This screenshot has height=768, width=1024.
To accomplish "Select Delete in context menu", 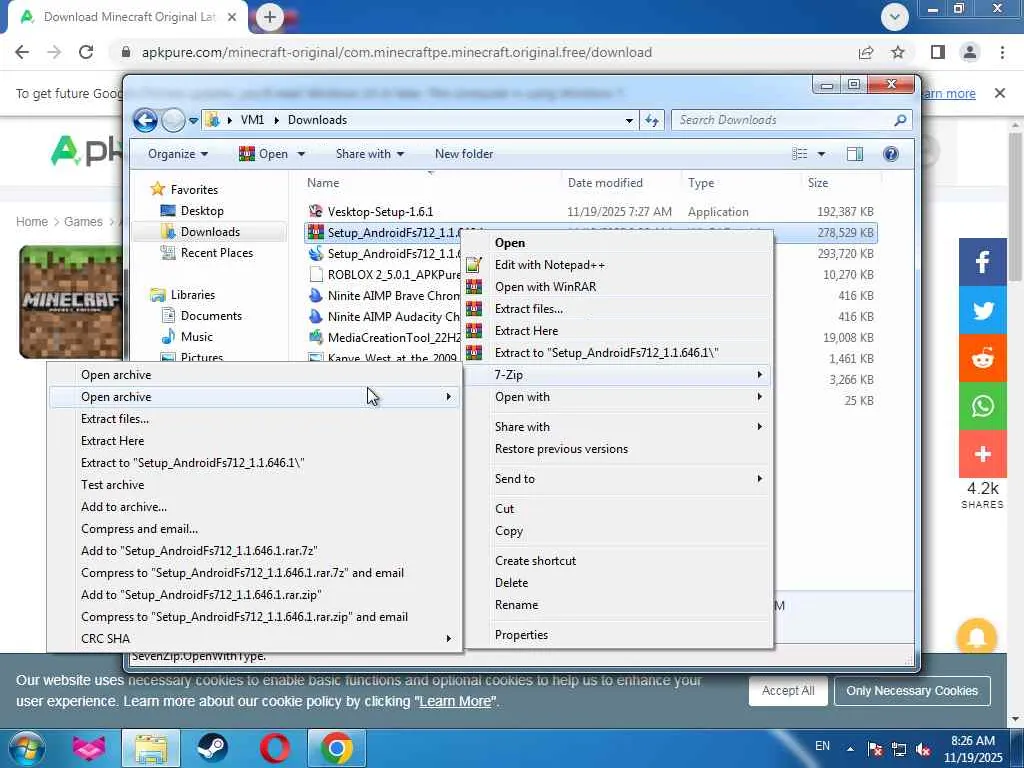I will point(618,583).
